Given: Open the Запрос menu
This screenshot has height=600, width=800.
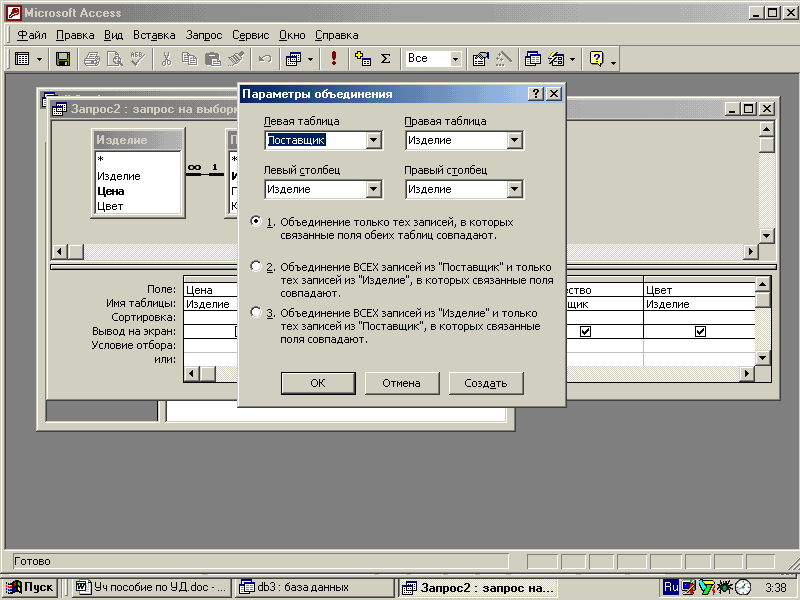Looking at the screenshot, I should point(204,35).
